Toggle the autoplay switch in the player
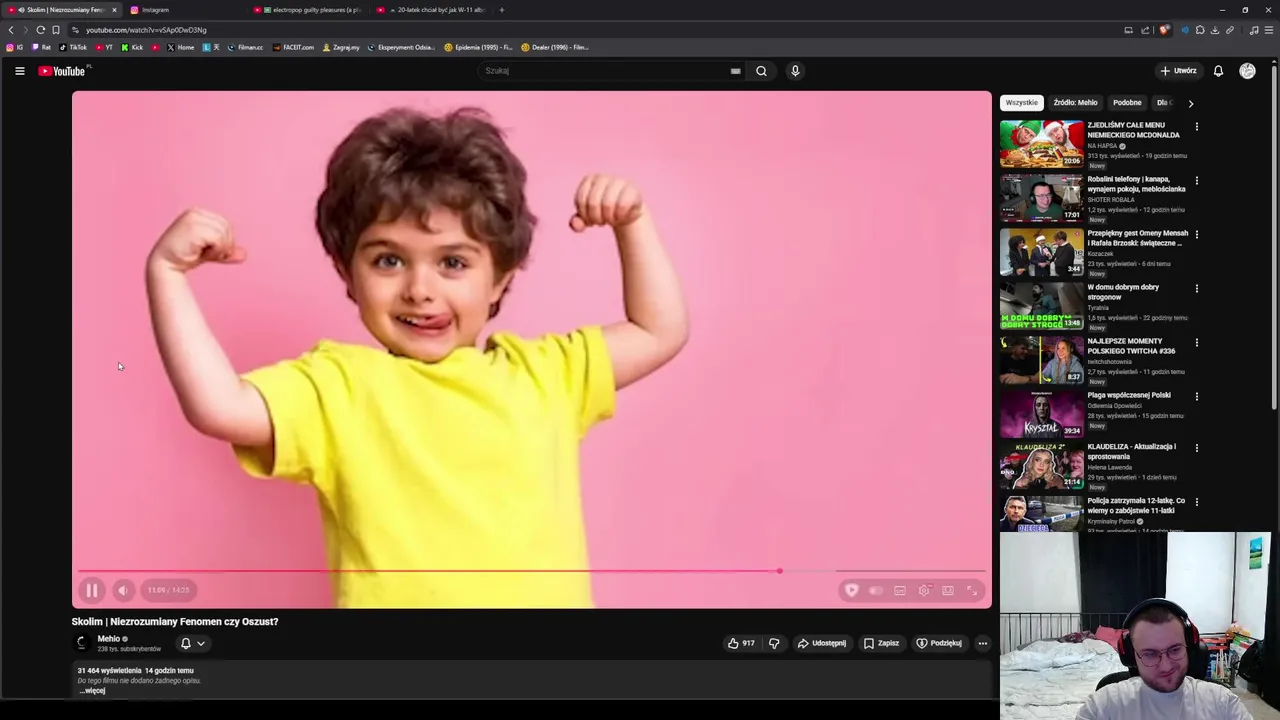Viewport: 1280px width, 720px height. tap(876, 591)
